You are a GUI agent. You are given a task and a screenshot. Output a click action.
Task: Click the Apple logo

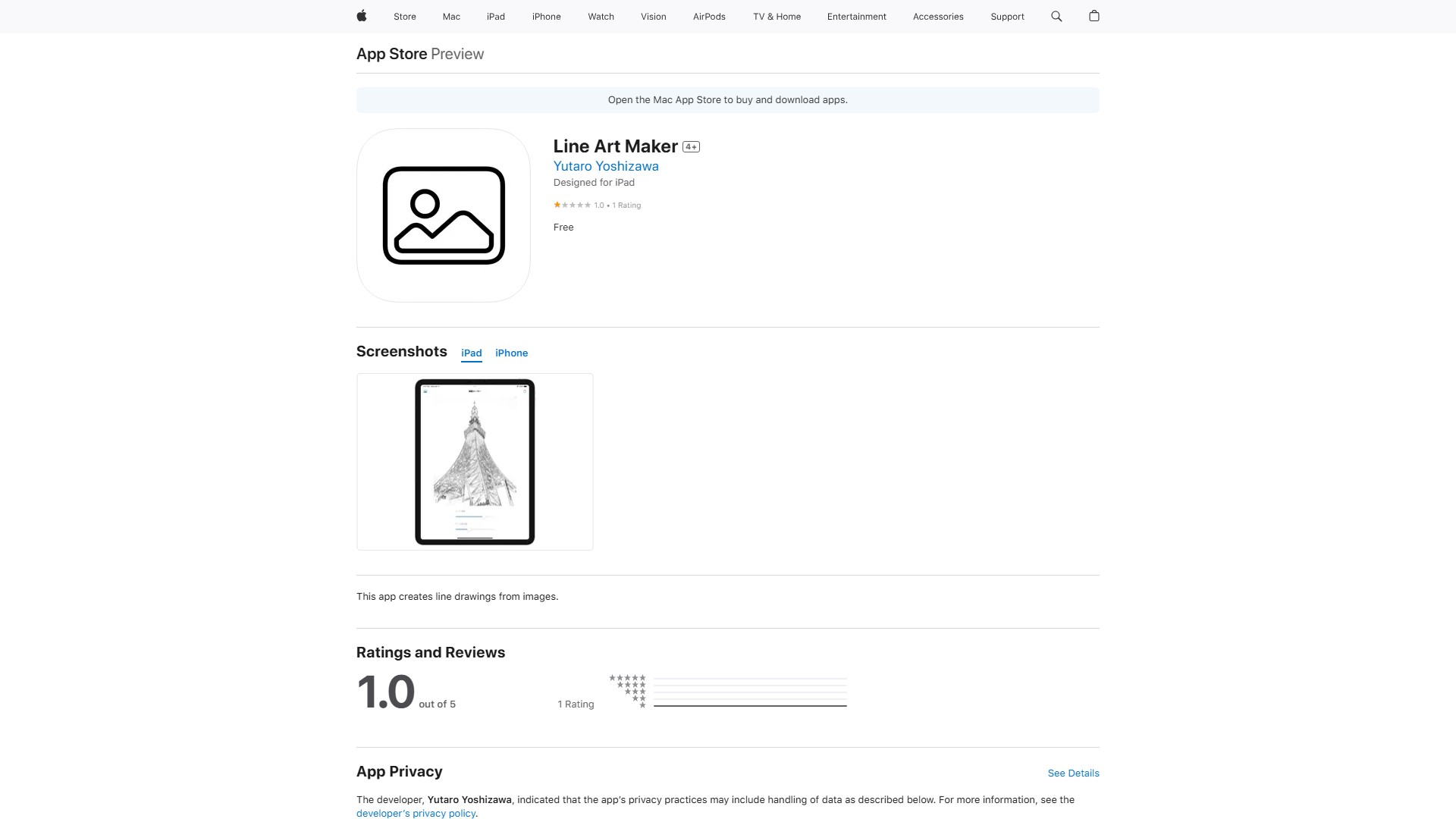pyautogui.click(x=361, y=16)
